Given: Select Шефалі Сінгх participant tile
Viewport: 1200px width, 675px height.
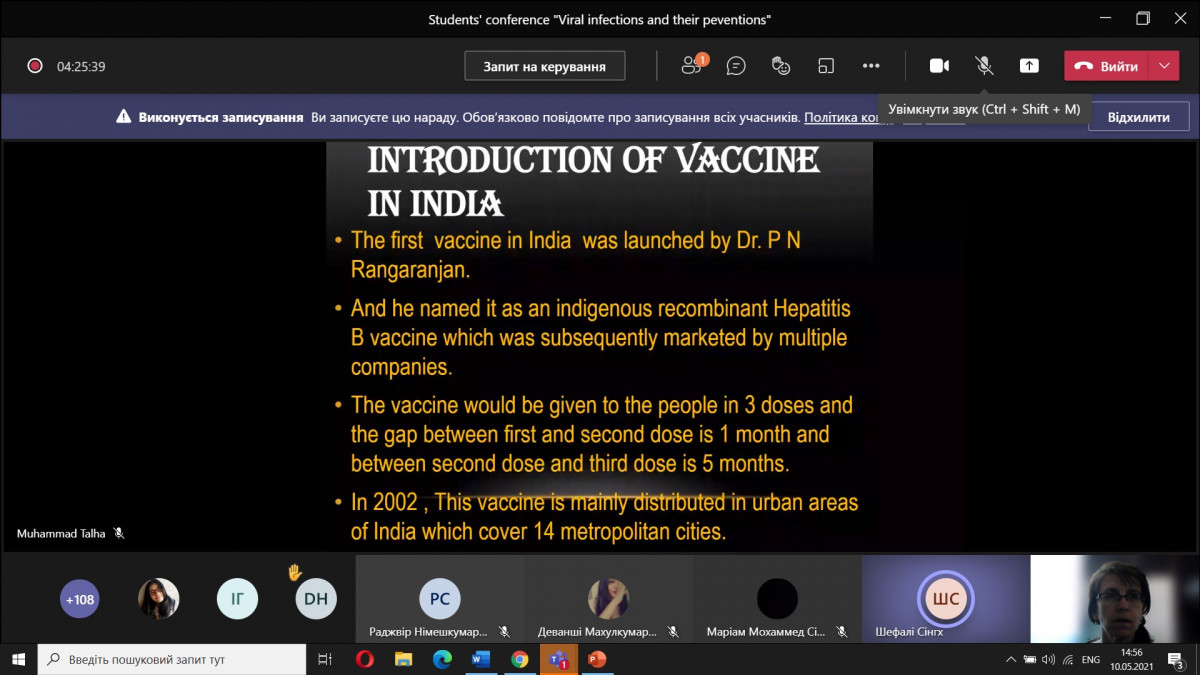Looking at the screenshot, I should pyautogui.click(x=945, y=600).
